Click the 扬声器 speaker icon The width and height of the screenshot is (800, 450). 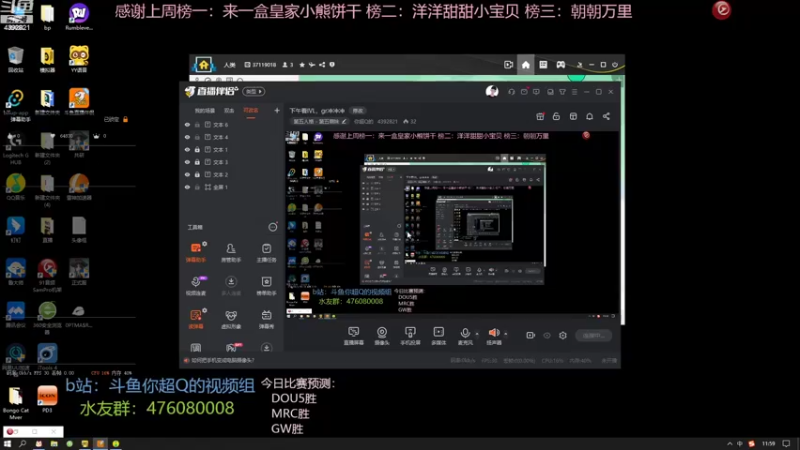click(x=493, y=334)
